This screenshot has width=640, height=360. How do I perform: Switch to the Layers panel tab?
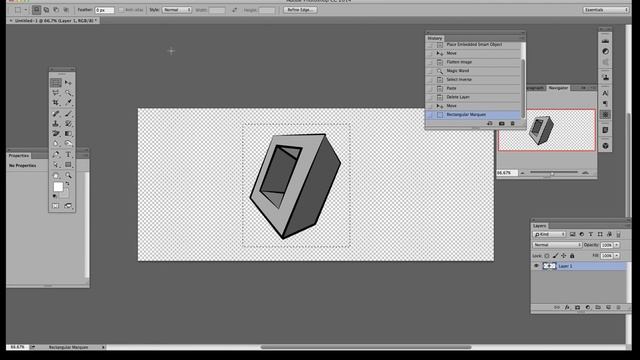(540, 226)
